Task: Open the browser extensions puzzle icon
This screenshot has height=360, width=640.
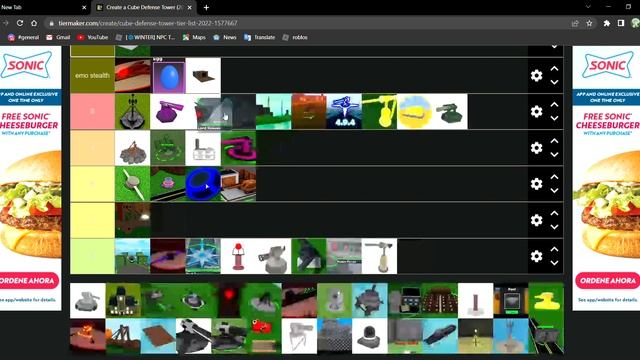Action: 607,23
